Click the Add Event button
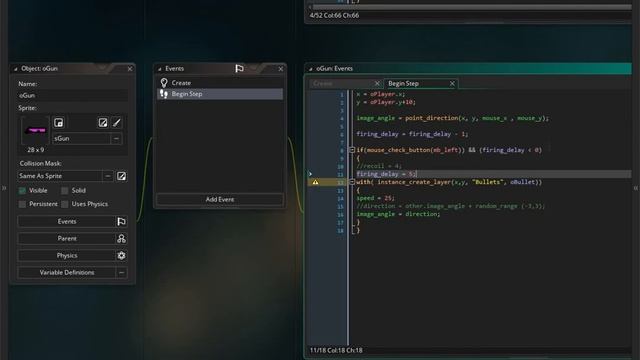Viewport: 640px width, 360px height. tap(220, 200)
